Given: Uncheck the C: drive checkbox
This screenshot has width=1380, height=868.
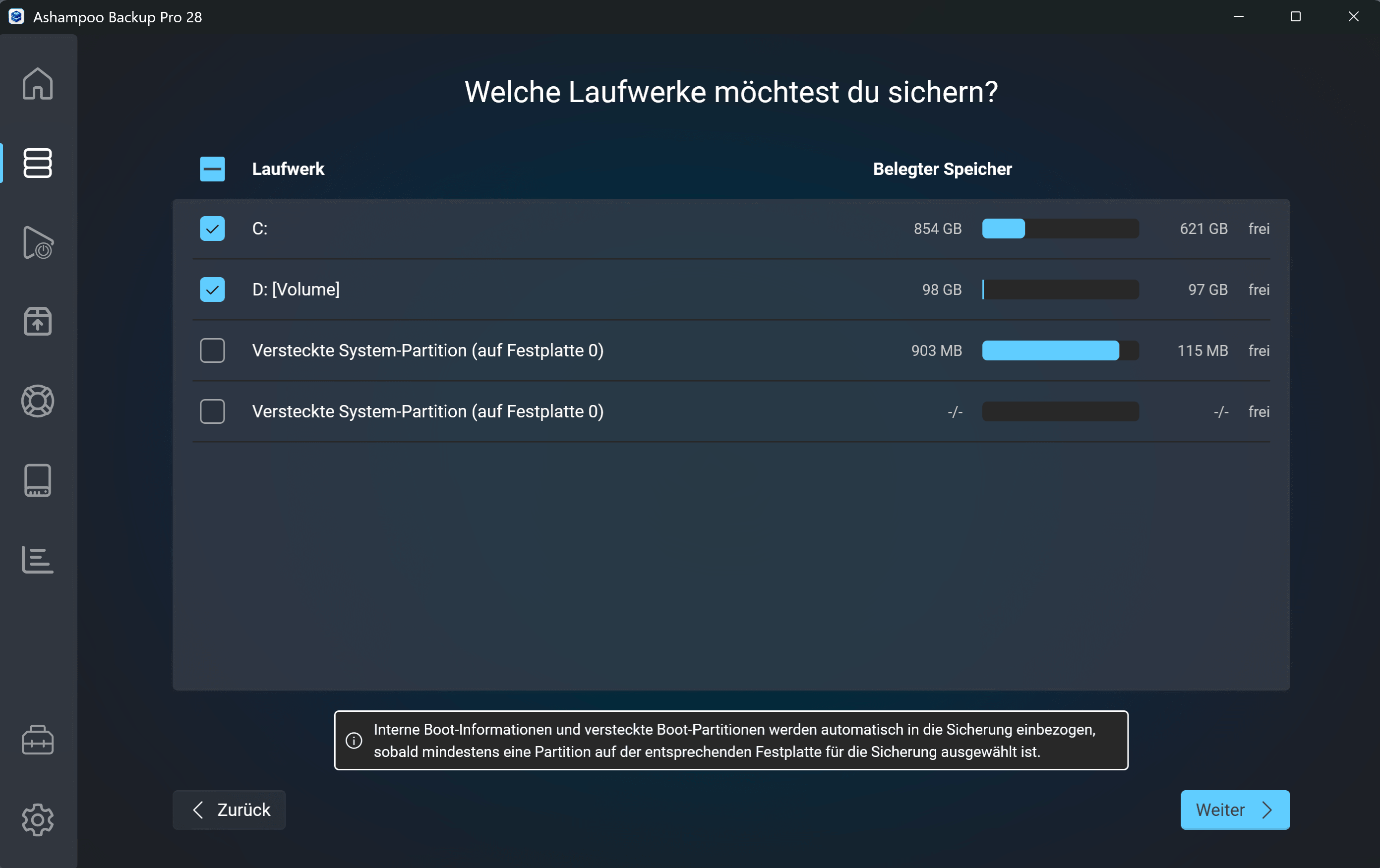Looking at the screenshot, I should 212,229.
